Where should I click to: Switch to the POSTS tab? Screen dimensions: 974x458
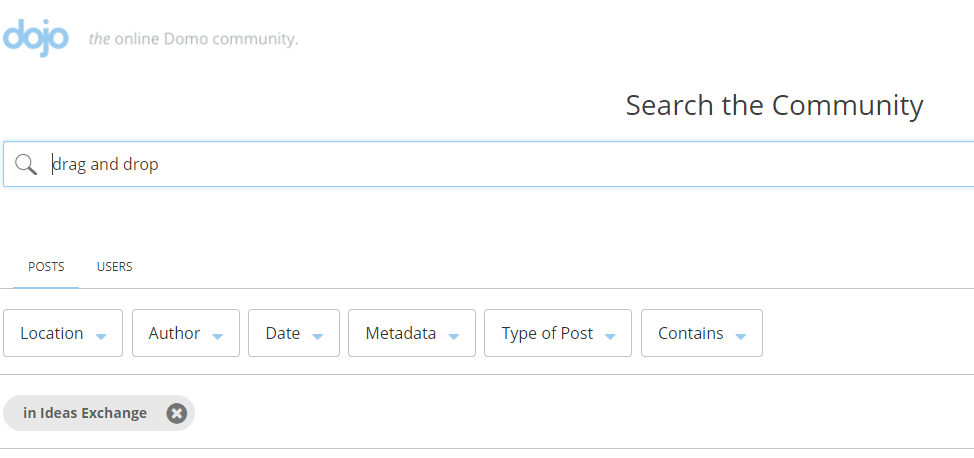46,267
